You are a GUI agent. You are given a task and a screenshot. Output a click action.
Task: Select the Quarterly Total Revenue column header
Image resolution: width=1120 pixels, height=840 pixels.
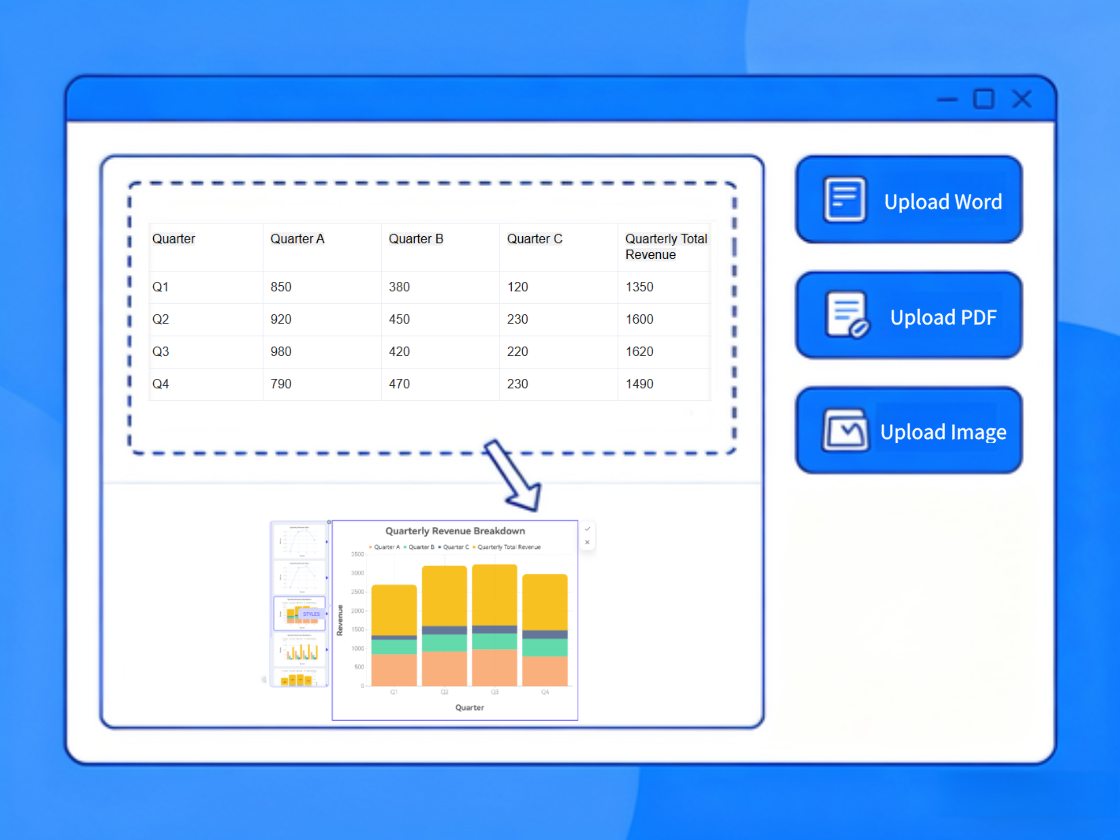click(665, 247)
